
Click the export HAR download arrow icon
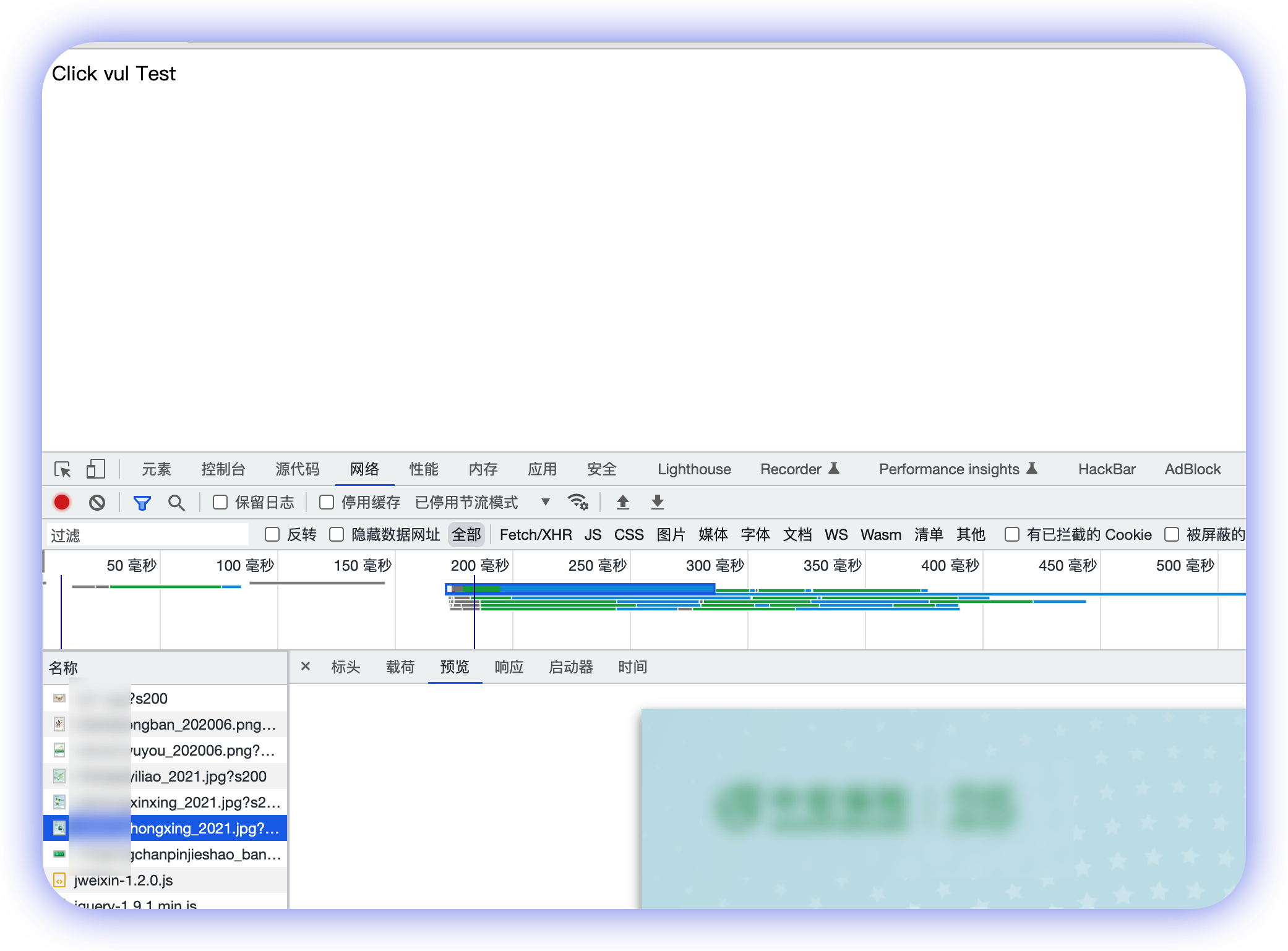click(x=658, y=502)
